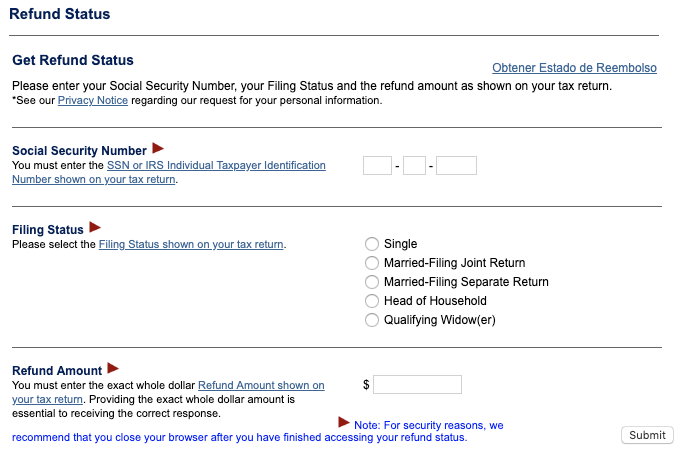Pick the Head of Household option
Viewport: 683px width, 458px height.
tap(372, 301)
